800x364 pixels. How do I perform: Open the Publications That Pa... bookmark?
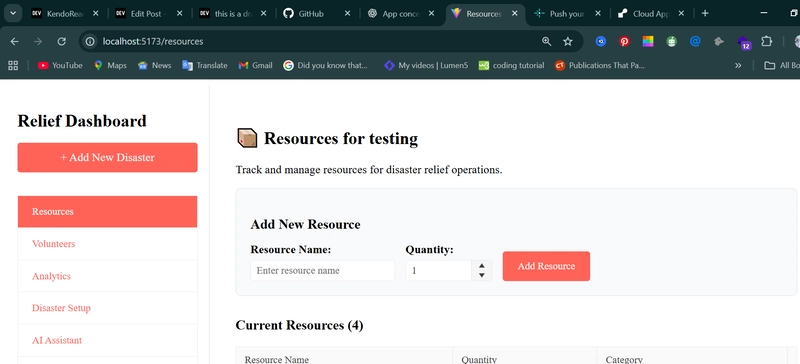(600, 65)
